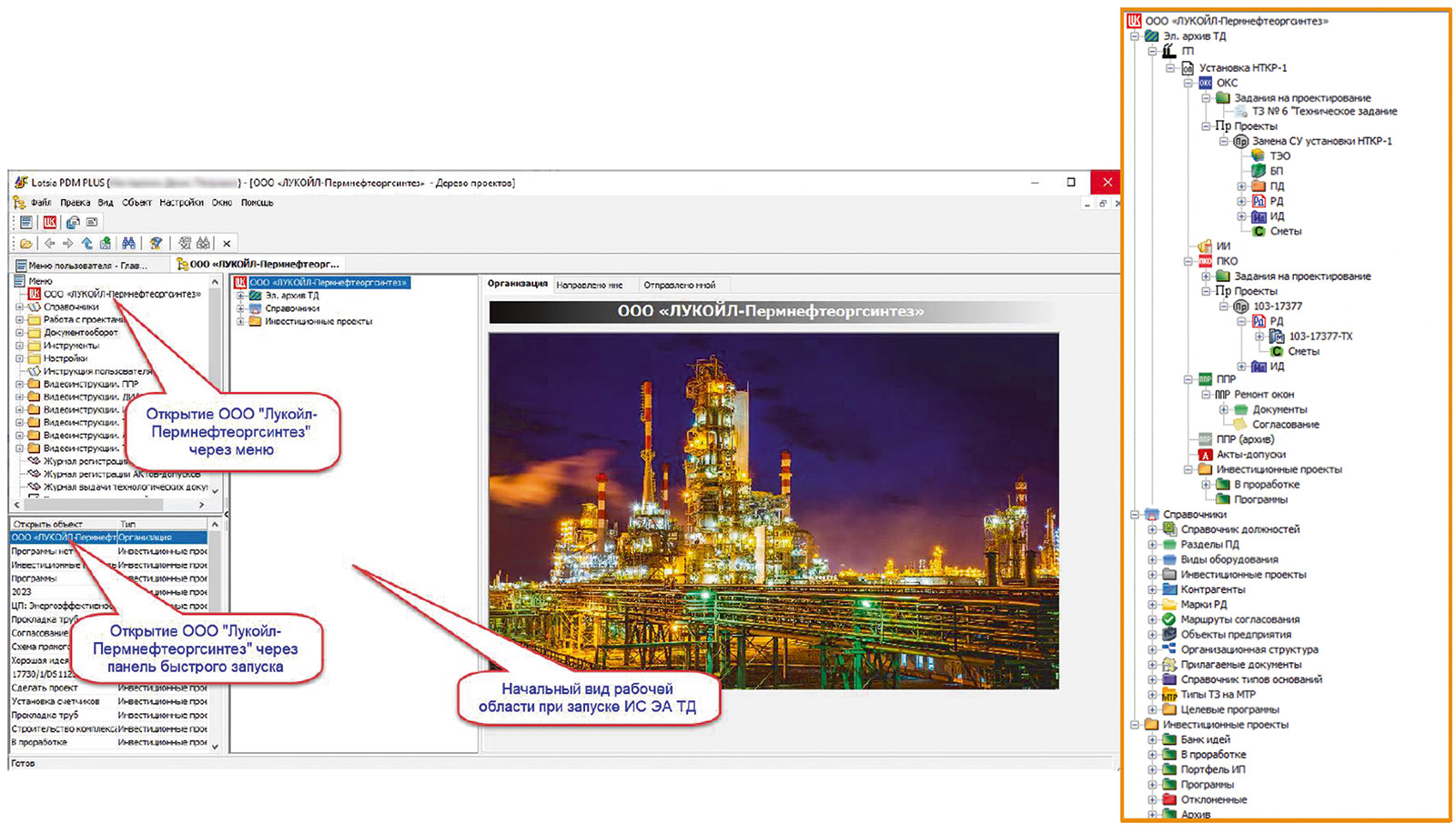Click green ППР icon in right tree
Screen dimensions: 1456x834
pos(1205,379)
